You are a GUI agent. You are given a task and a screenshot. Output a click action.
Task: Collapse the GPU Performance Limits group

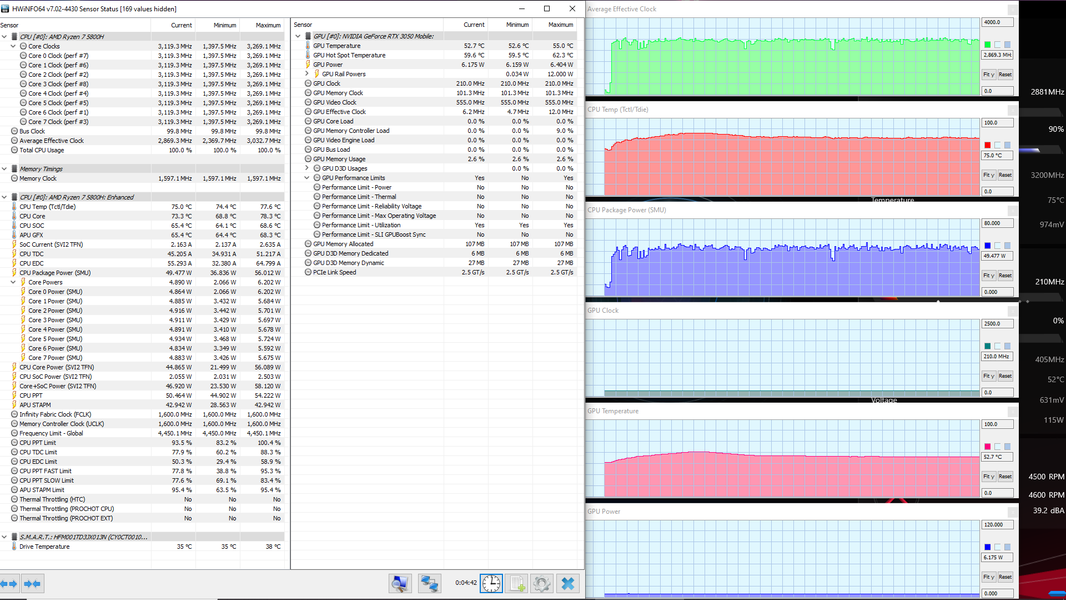[307, 178]
